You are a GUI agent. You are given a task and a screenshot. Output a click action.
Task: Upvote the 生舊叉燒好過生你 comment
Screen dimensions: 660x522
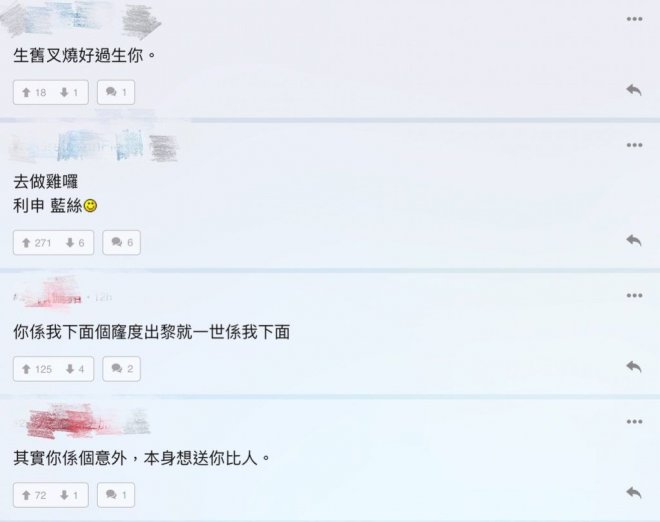[34, 92]
